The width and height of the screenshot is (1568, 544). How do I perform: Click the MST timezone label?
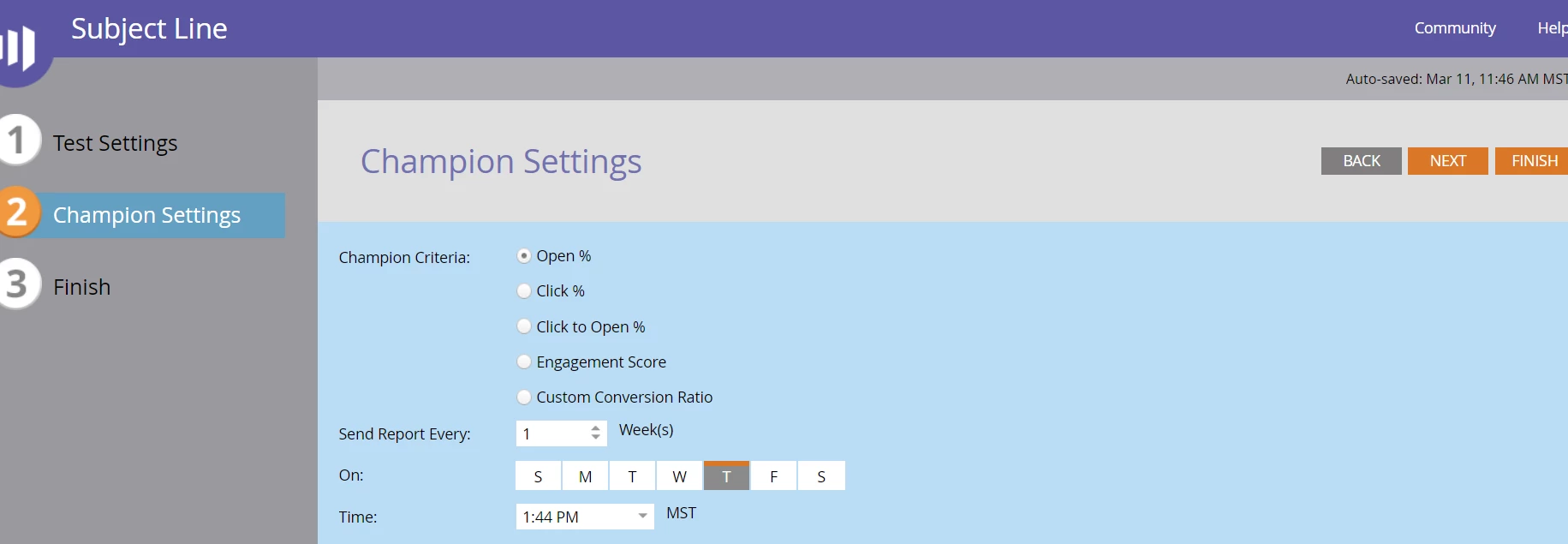(x=681, y=513)
